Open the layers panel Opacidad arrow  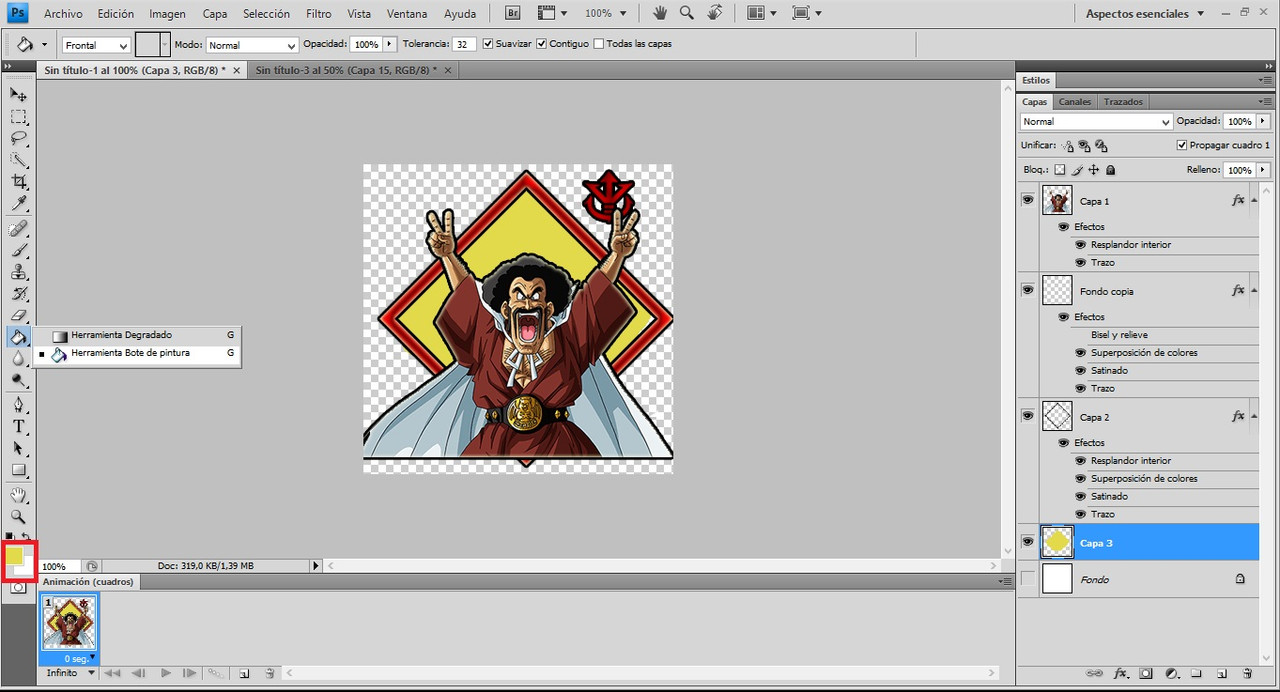tap(1263, 121)
